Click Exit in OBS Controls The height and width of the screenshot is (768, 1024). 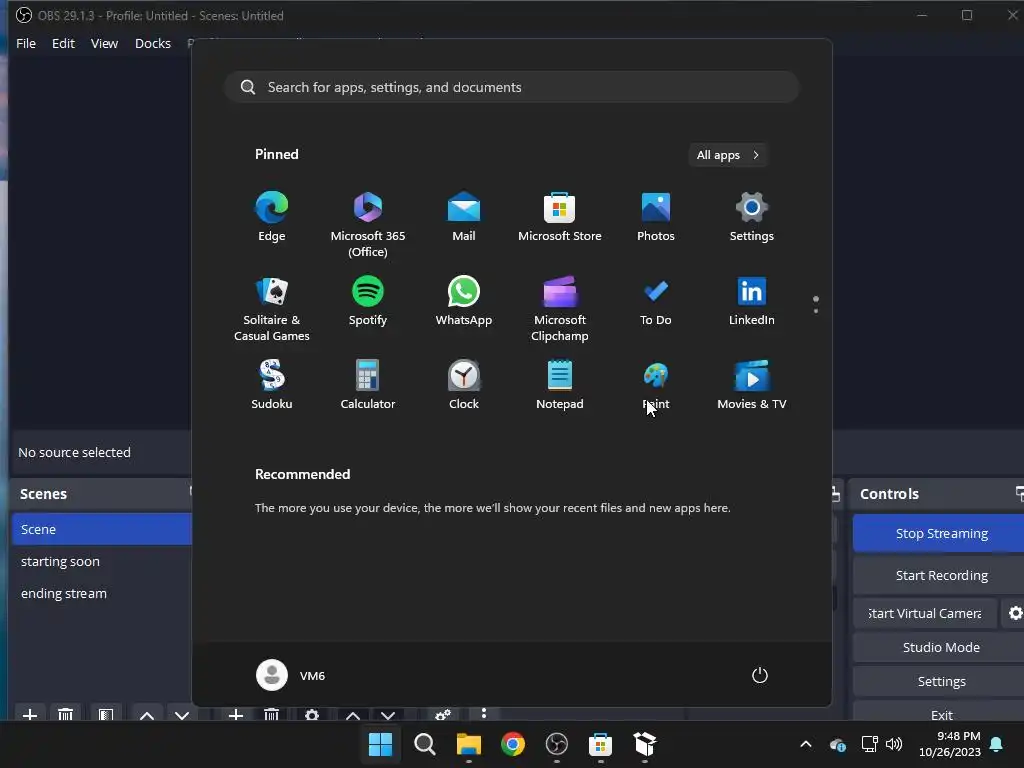(938, 712)
